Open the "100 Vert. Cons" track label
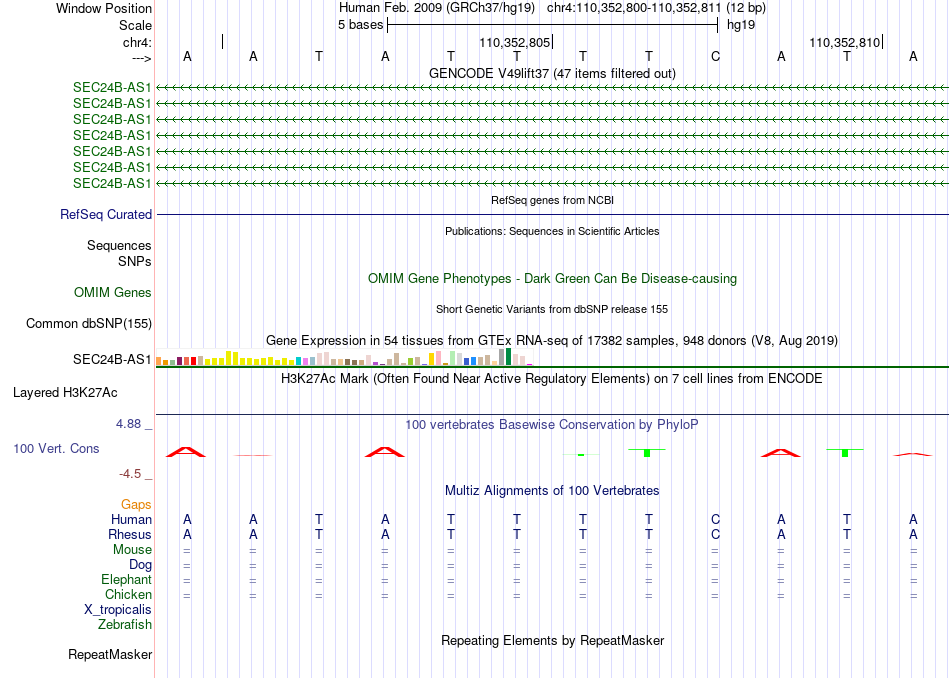 pos(56,448)
